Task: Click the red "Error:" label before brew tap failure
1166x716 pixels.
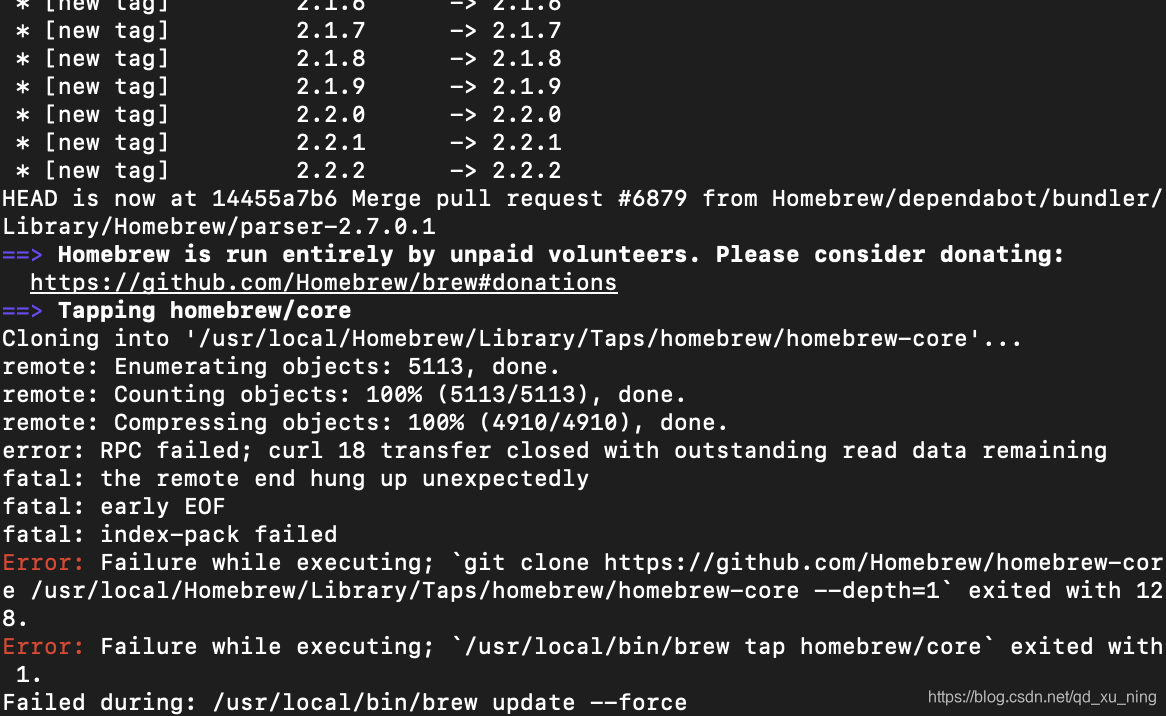Action: pos(43,647)
